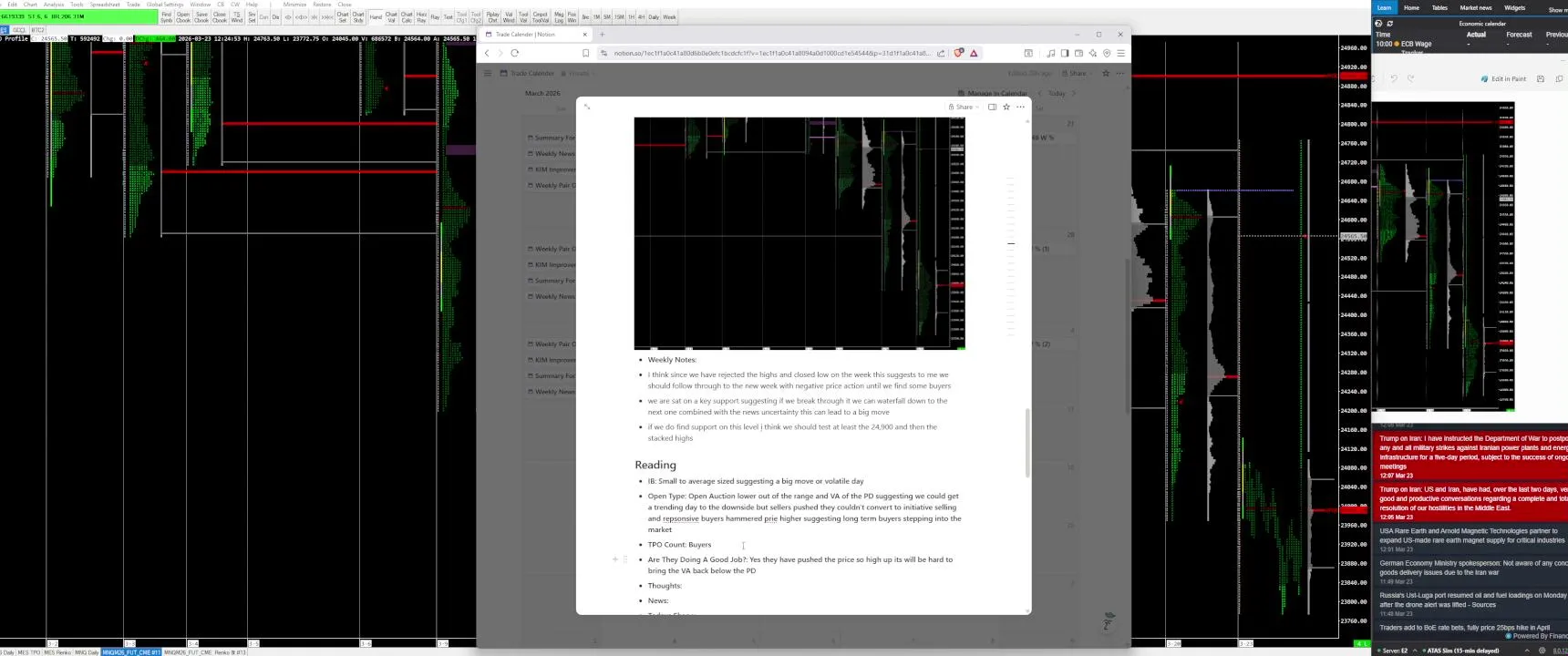Click the Find Symbol toolbar button
This screenshot has width=1568, height=656.
[166, 17]
